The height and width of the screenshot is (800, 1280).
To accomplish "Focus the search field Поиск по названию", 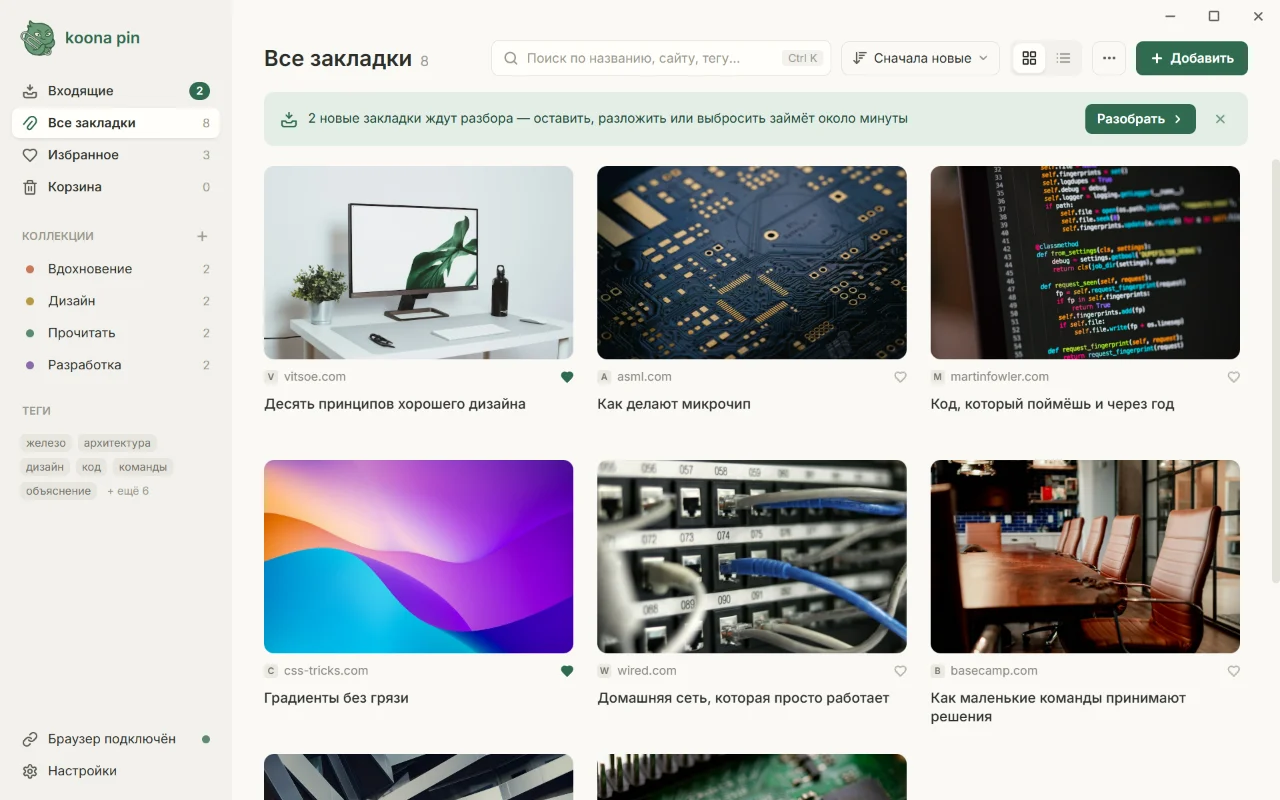I will click(x=661, y=58).
